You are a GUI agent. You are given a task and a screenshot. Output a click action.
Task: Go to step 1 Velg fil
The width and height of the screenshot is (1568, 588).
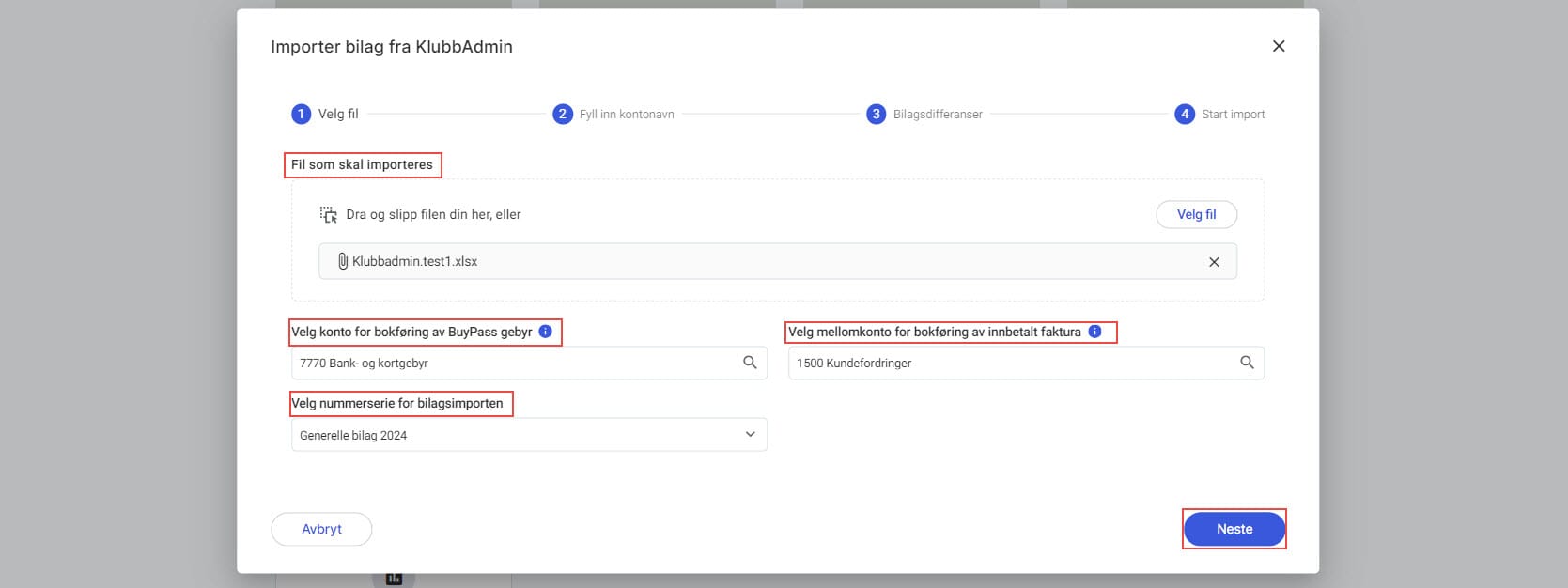coord(302,114)
